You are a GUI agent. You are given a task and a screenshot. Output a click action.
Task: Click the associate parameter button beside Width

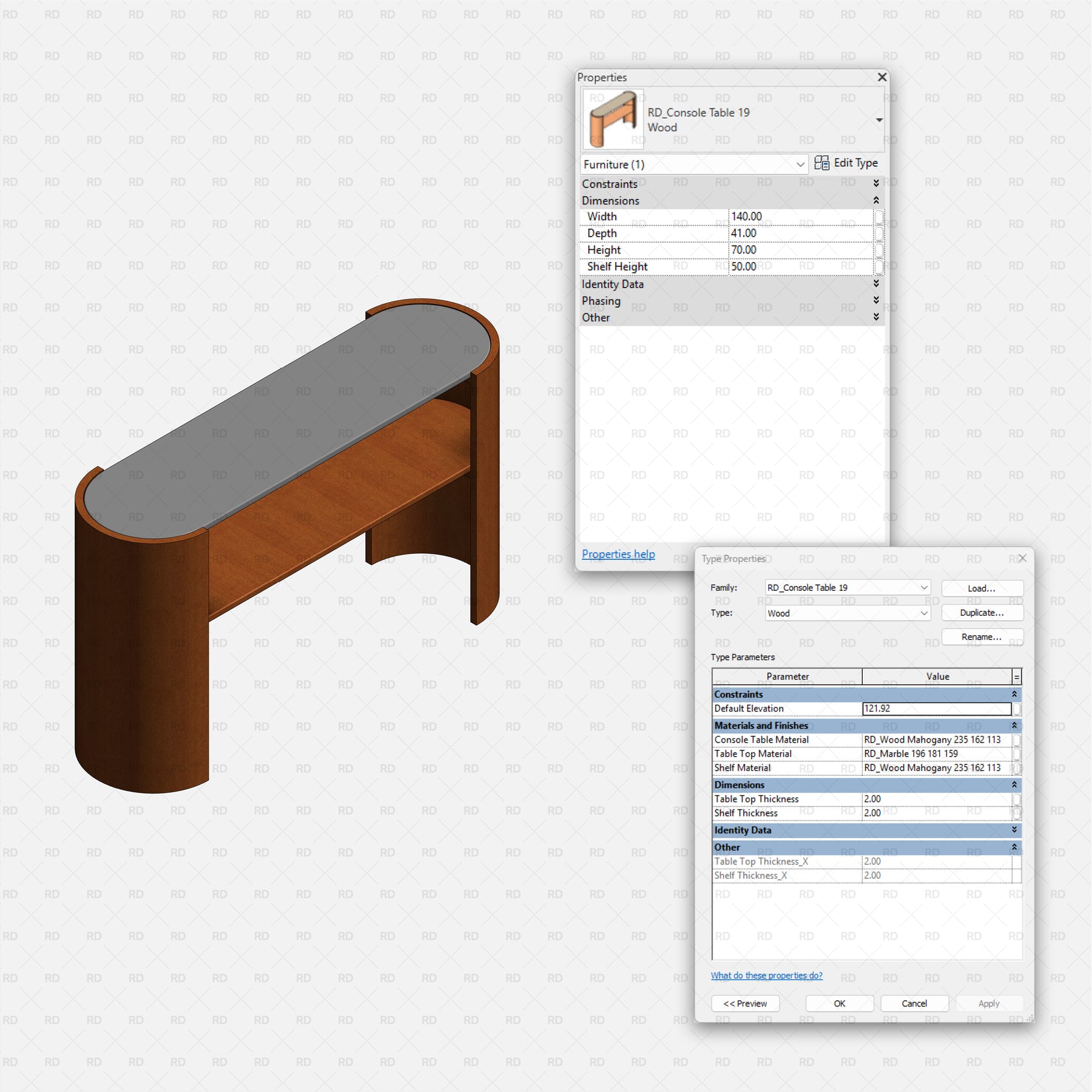pos(878,217)
